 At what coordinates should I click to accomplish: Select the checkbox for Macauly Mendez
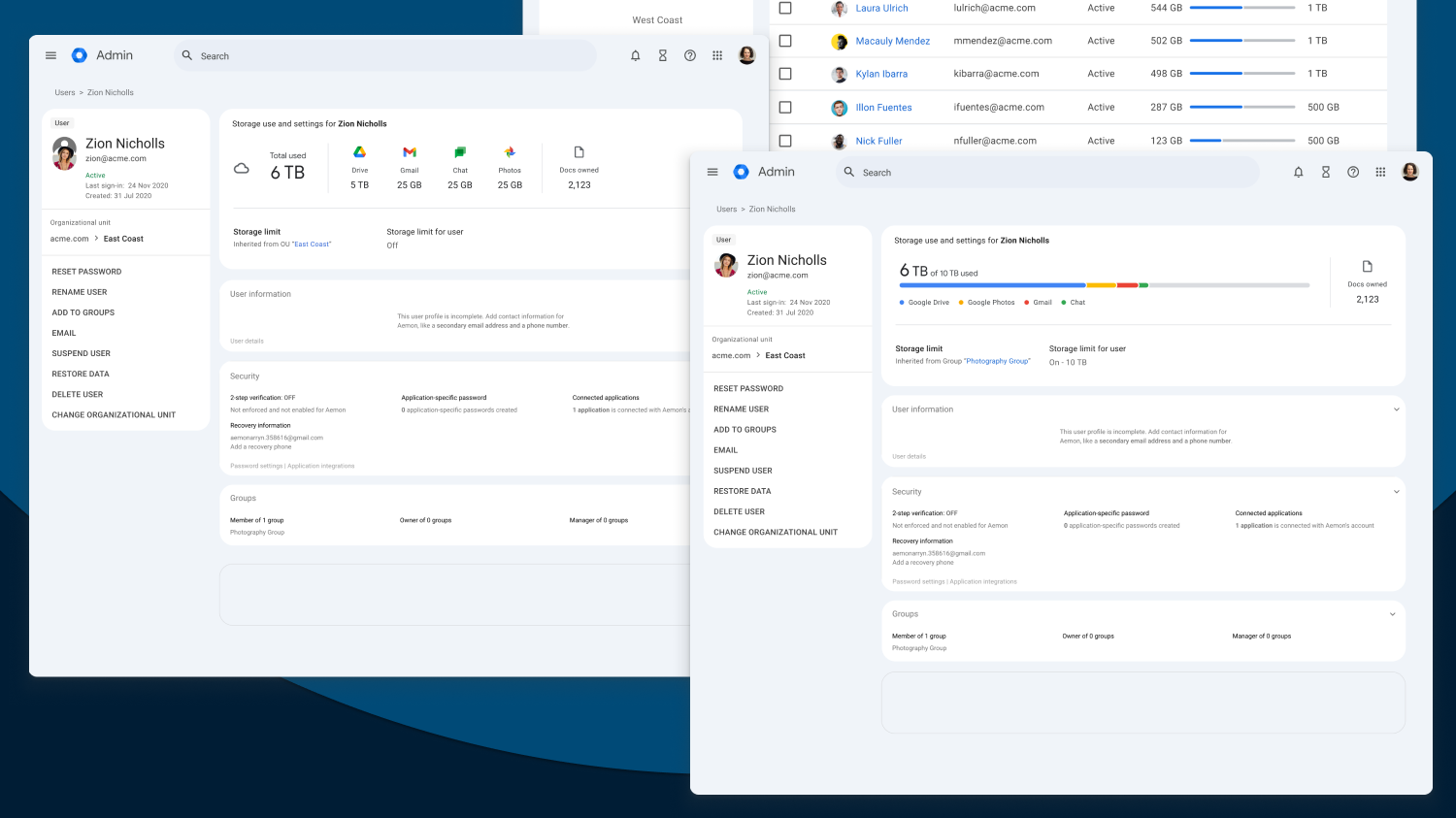tap(785, 41)
